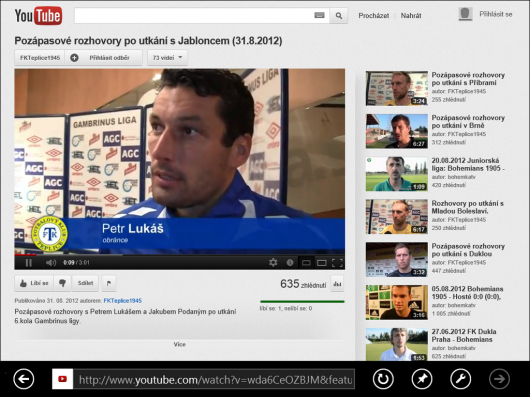Flag this video with the flag icon
The width and height of the screenshot is (530, 397).
[x=109, y=283]
